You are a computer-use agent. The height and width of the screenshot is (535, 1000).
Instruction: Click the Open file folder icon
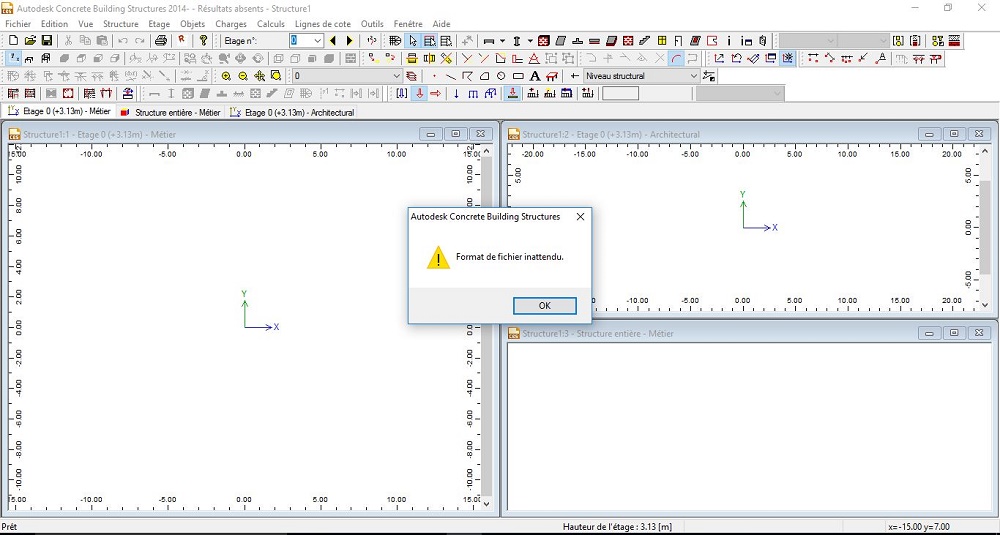coord(30,41)
